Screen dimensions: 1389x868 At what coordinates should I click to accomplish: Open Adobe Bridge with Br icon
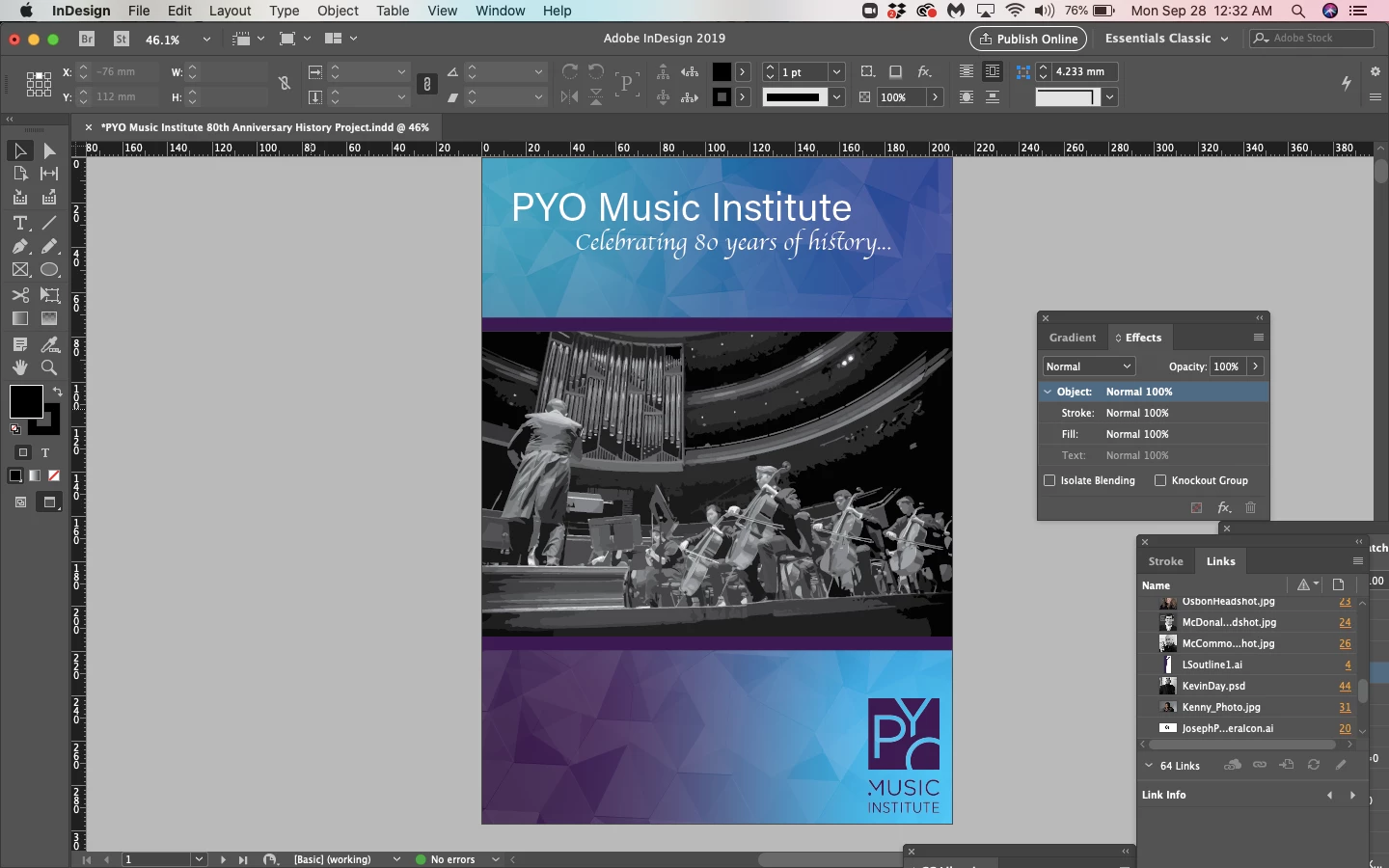pos(87,39)
